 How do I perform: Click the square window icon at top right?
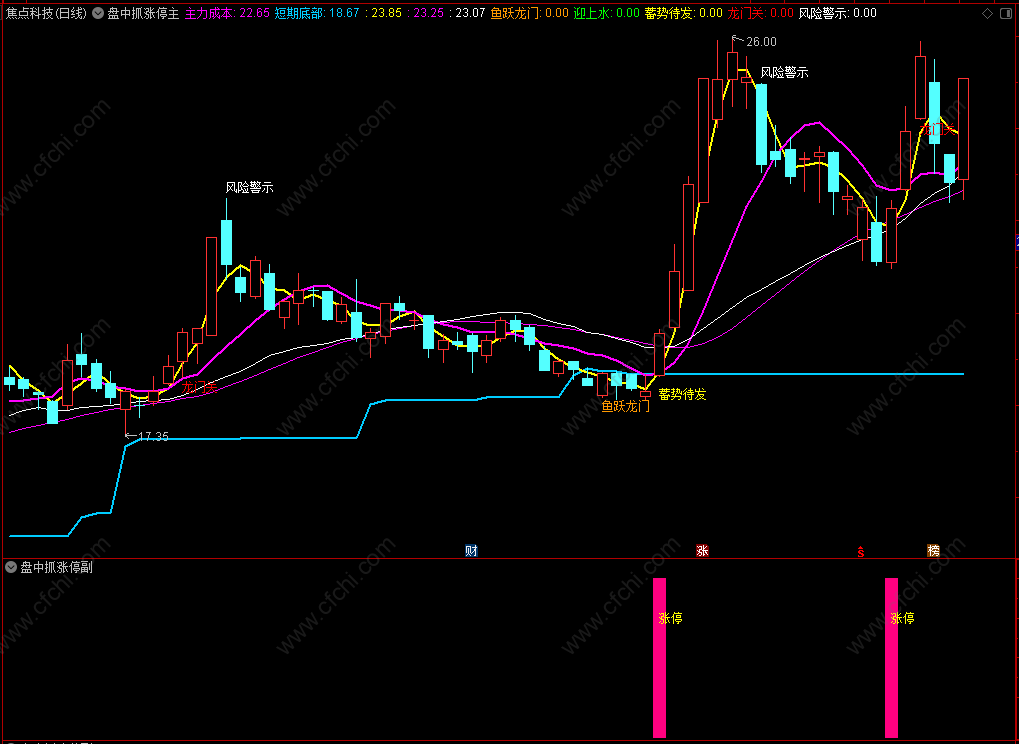1007,14
